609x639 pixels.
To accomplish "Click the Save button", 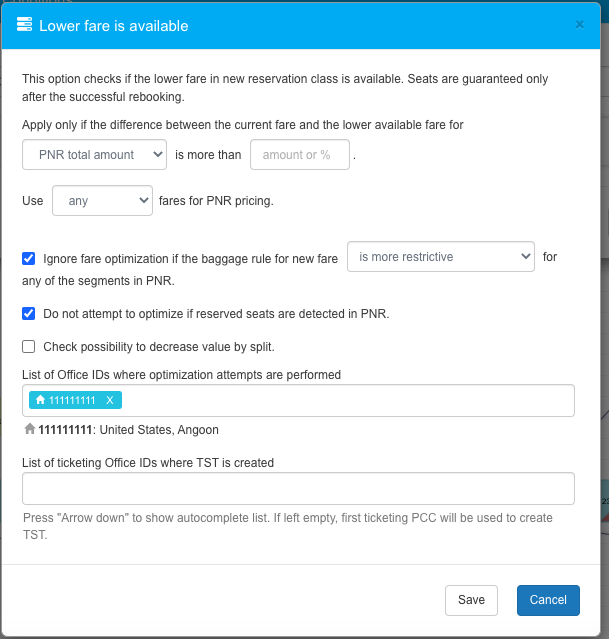I will point(471,600).
